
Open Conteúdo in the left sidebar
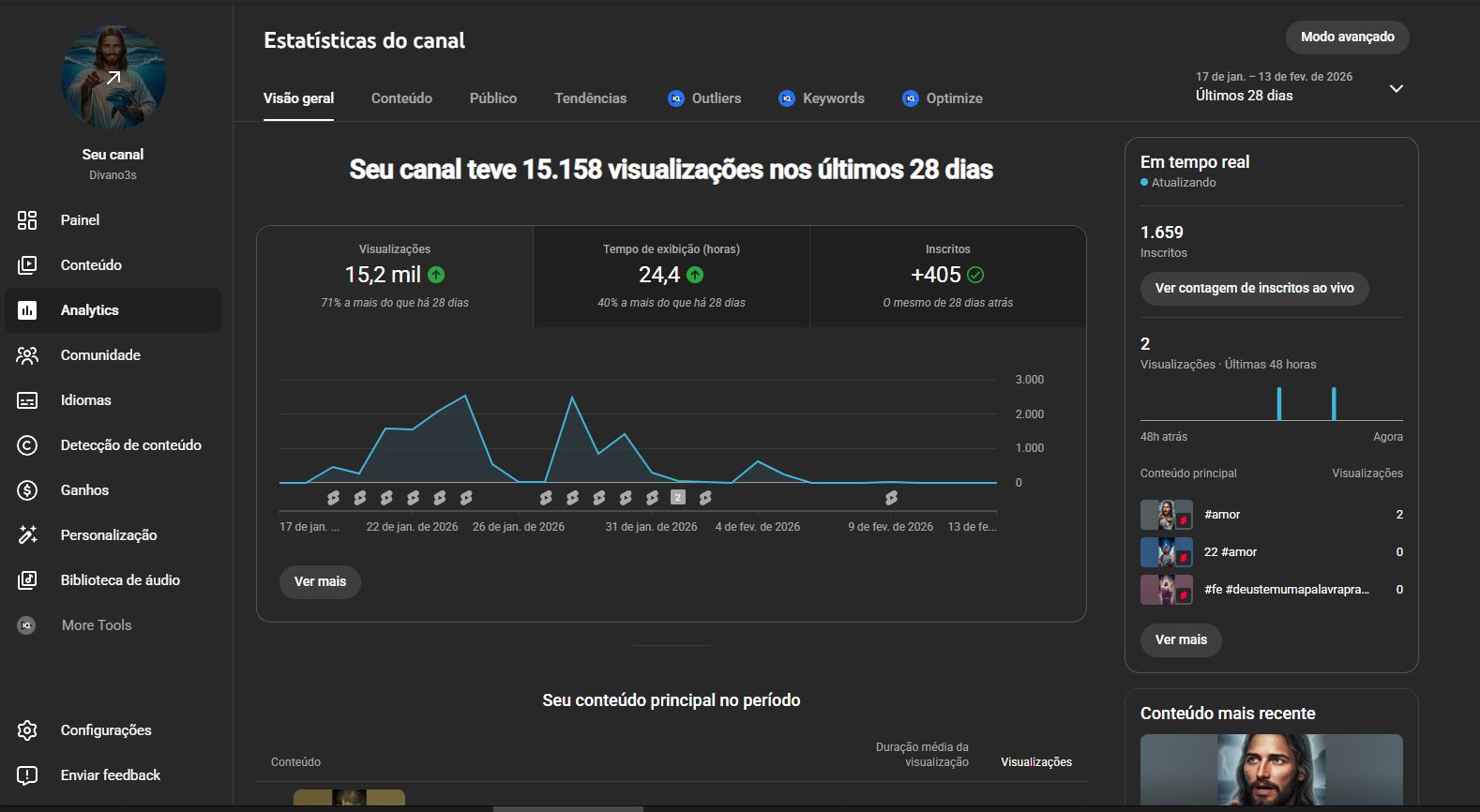click(113, 265)
